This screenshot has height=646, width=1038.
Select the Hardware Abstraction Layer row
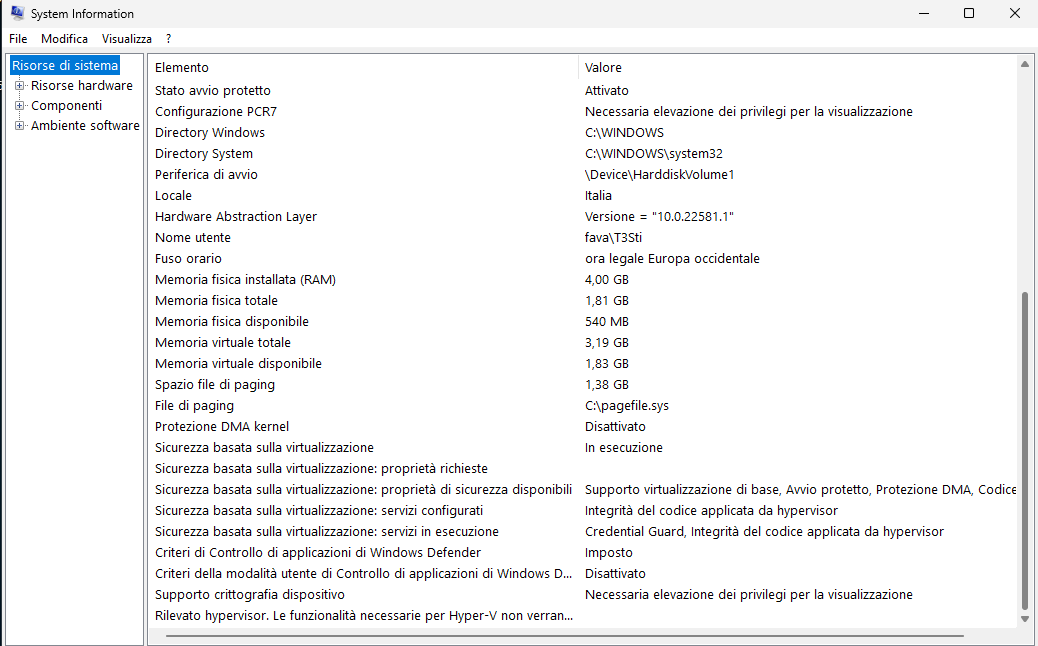click(x=583, y=216)
